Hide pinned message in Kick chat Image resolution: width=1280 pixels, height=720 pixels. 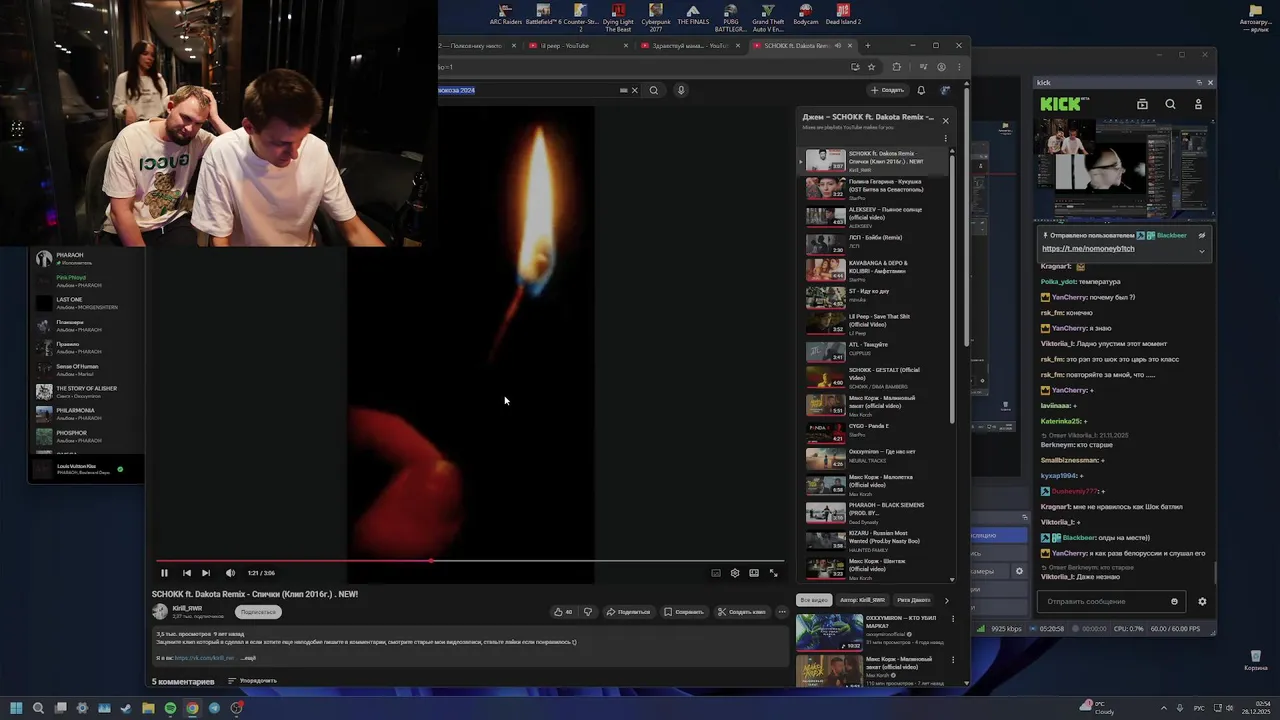point(1202,235)
